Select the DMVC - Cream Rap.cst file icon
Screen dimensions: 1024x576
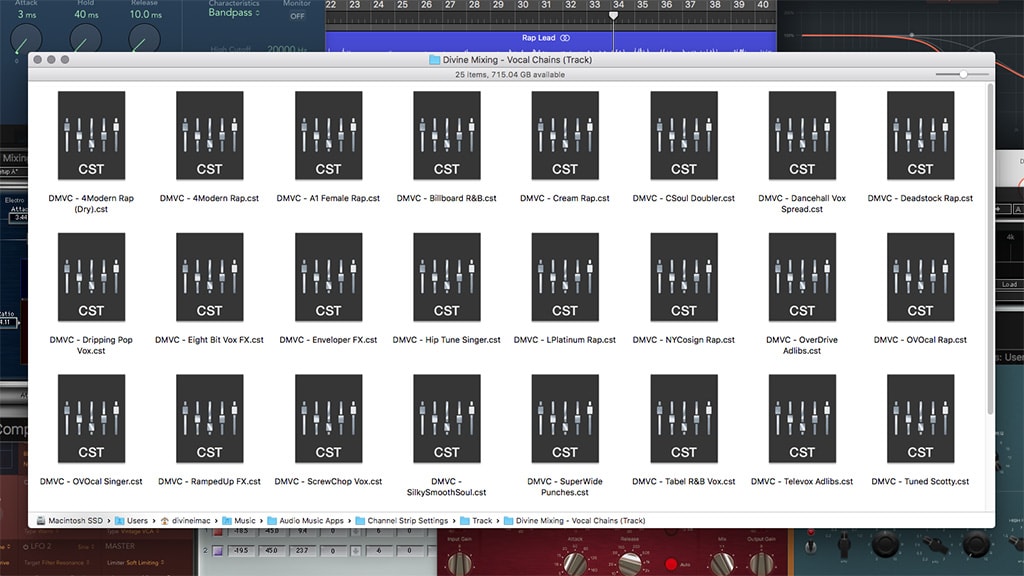point(565,135)
